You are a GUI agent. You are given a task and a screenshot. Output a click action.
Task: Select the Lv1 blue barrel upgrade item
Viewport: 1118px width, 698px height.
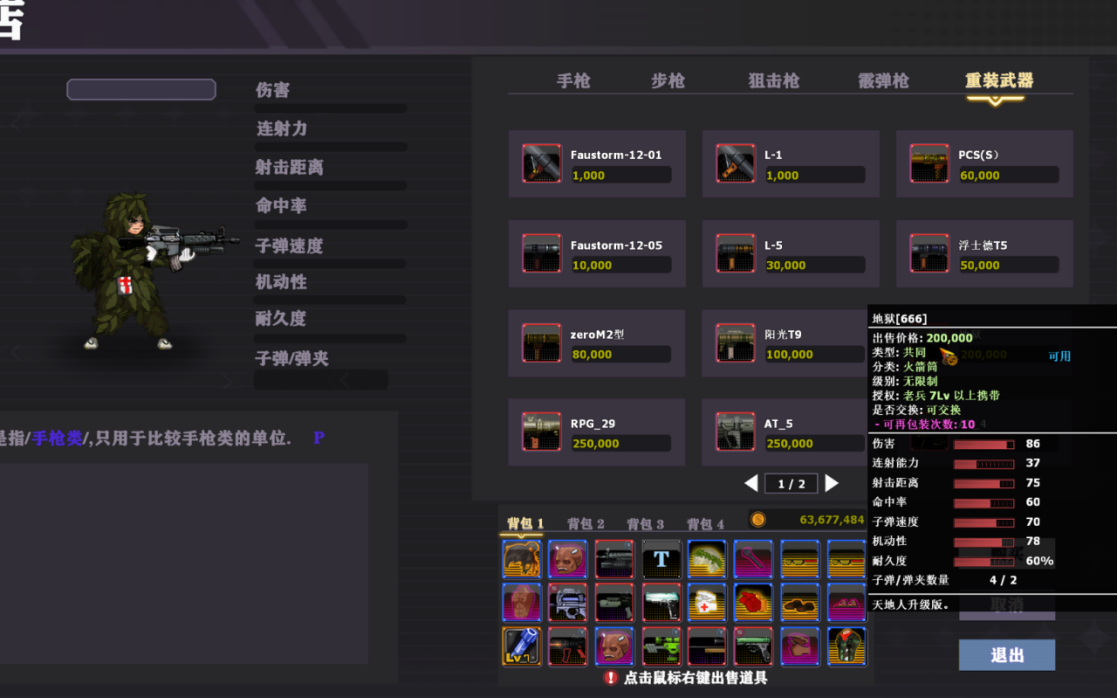point(521,646)
